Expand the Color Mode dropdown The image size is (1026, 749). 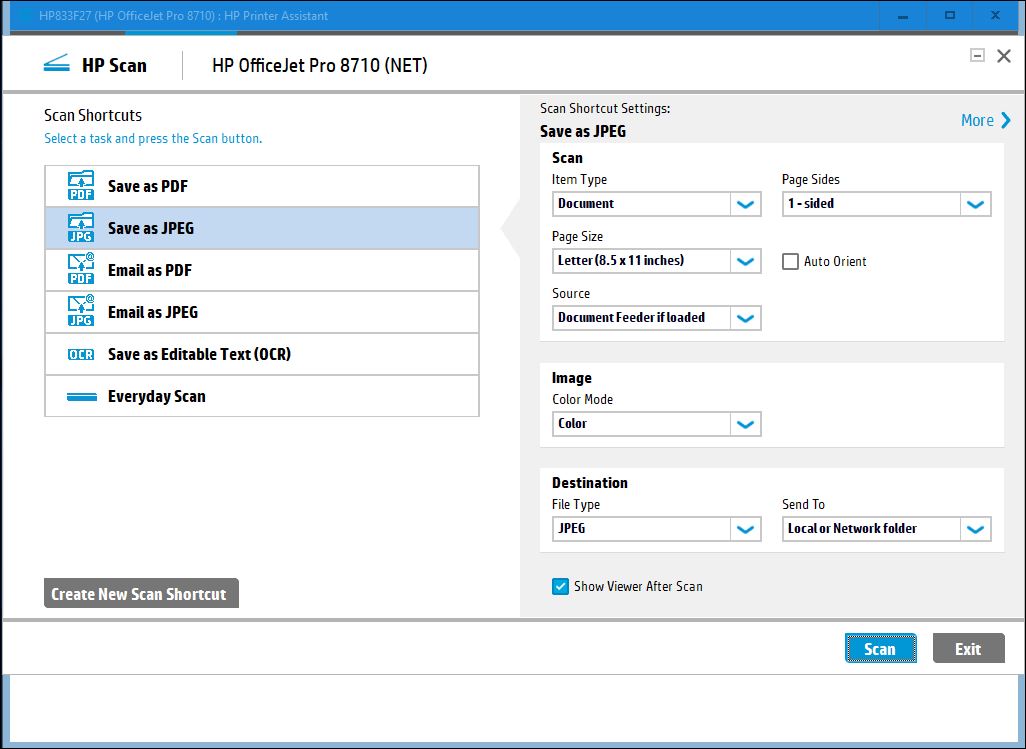745,424
